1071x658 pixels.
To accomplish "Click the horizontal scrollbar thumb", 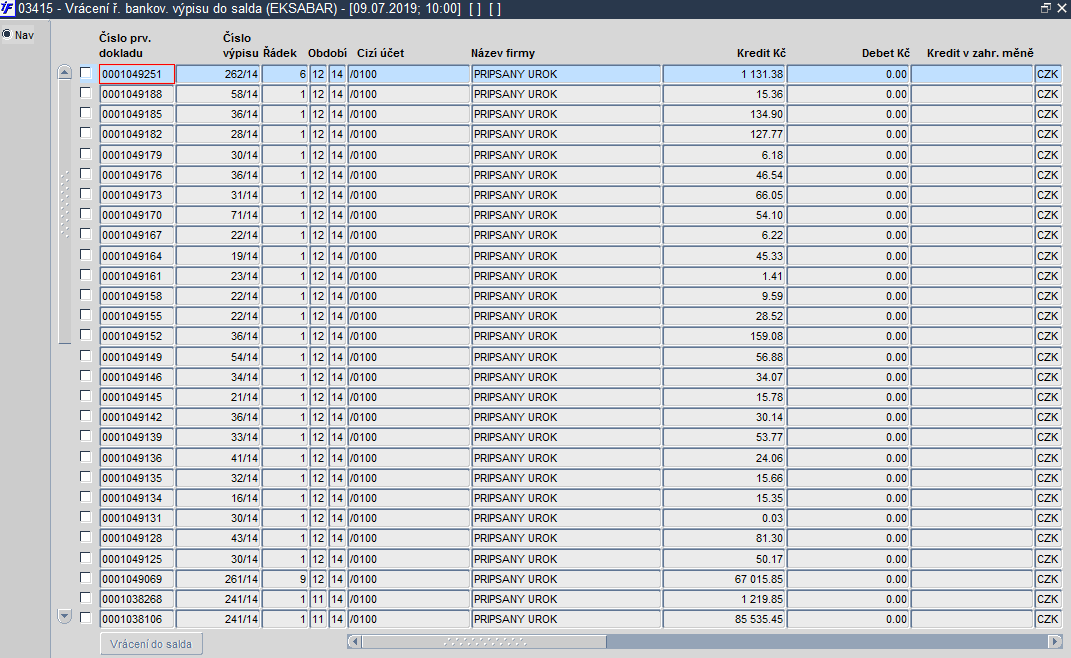I will [484, 642].
